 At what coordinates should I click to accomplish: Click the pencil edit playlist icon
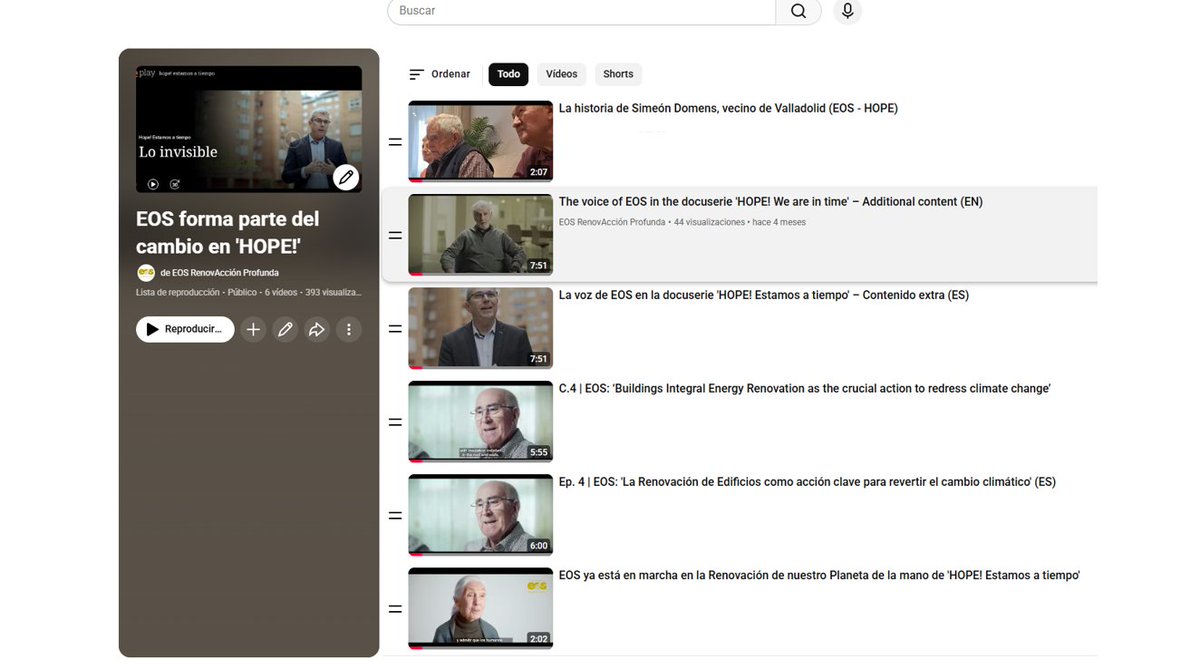tap(285, 329)
